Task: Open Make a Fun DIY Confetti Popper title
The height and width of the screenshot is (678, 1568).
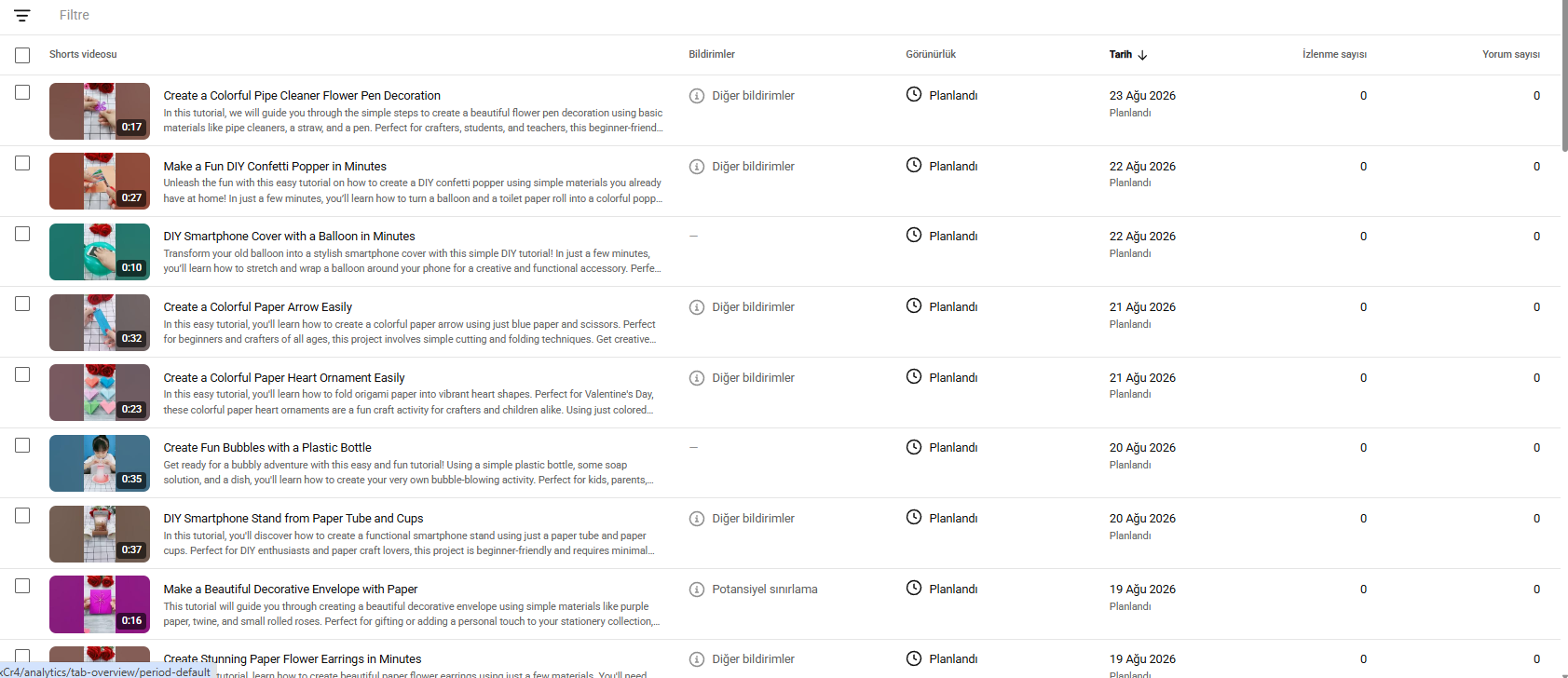Action: (x=275, y=166)
